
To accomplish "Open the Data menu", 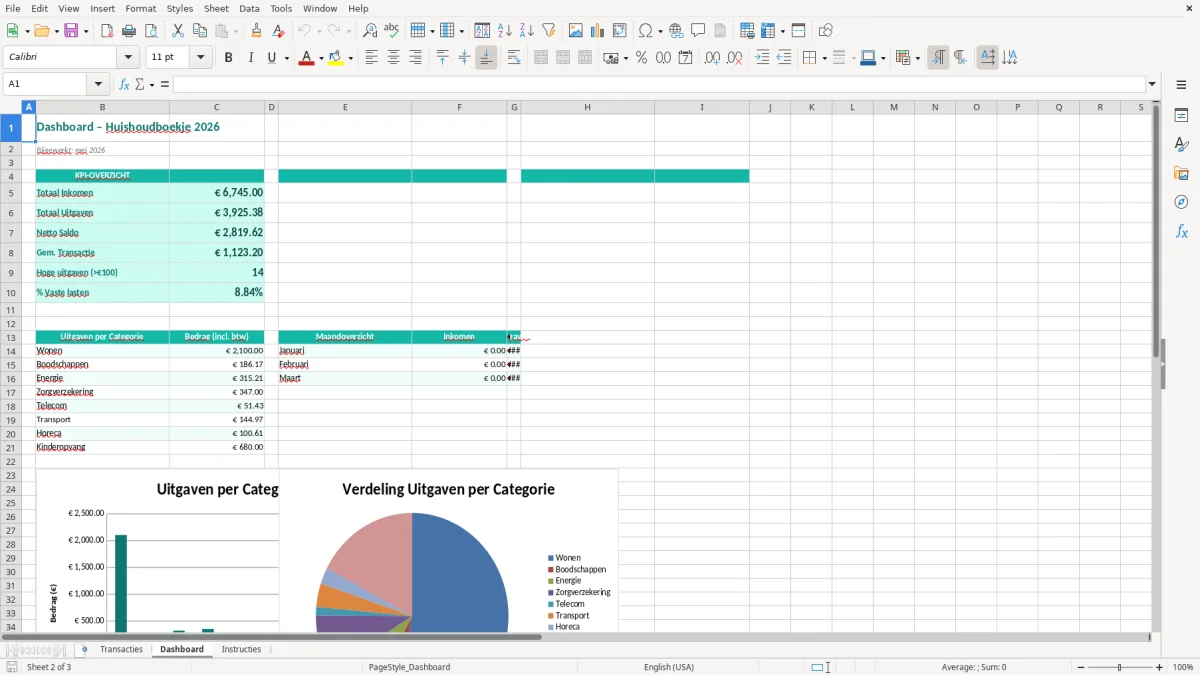I will click(x=249, y=8).
